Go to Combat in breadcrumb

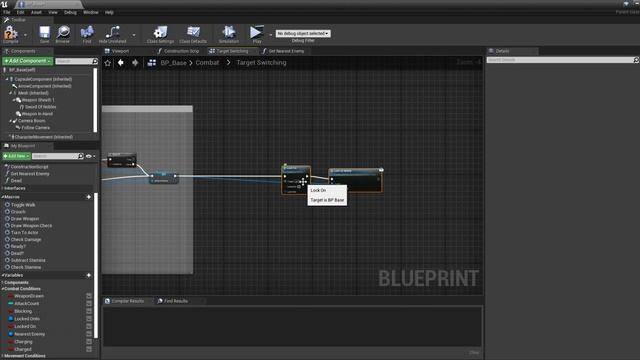207,63
